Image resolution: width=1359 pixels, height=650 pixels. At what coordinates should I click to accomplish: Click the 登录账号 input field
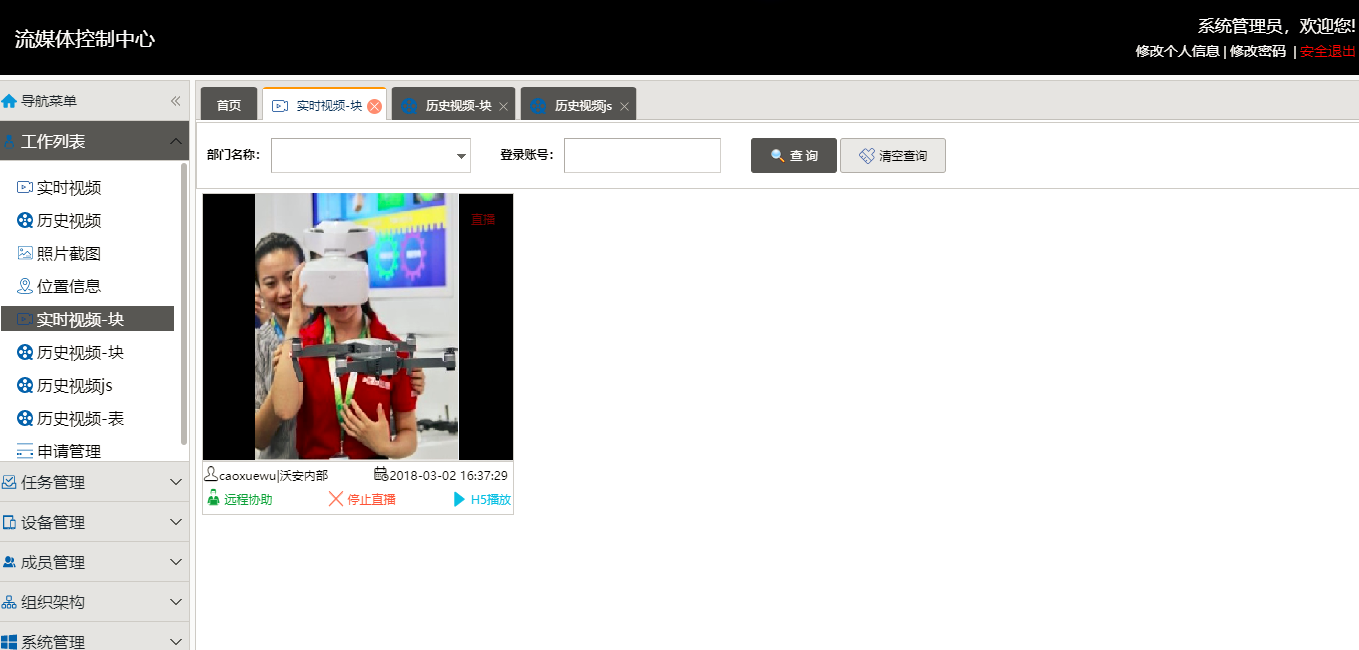(x=642, y=156)
